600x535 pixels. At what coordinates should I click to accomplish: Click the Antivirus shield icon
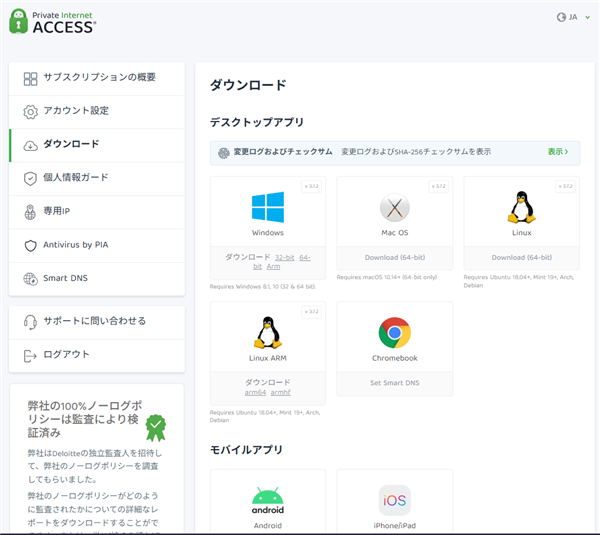pyautogui.click(x=30, y=246)
